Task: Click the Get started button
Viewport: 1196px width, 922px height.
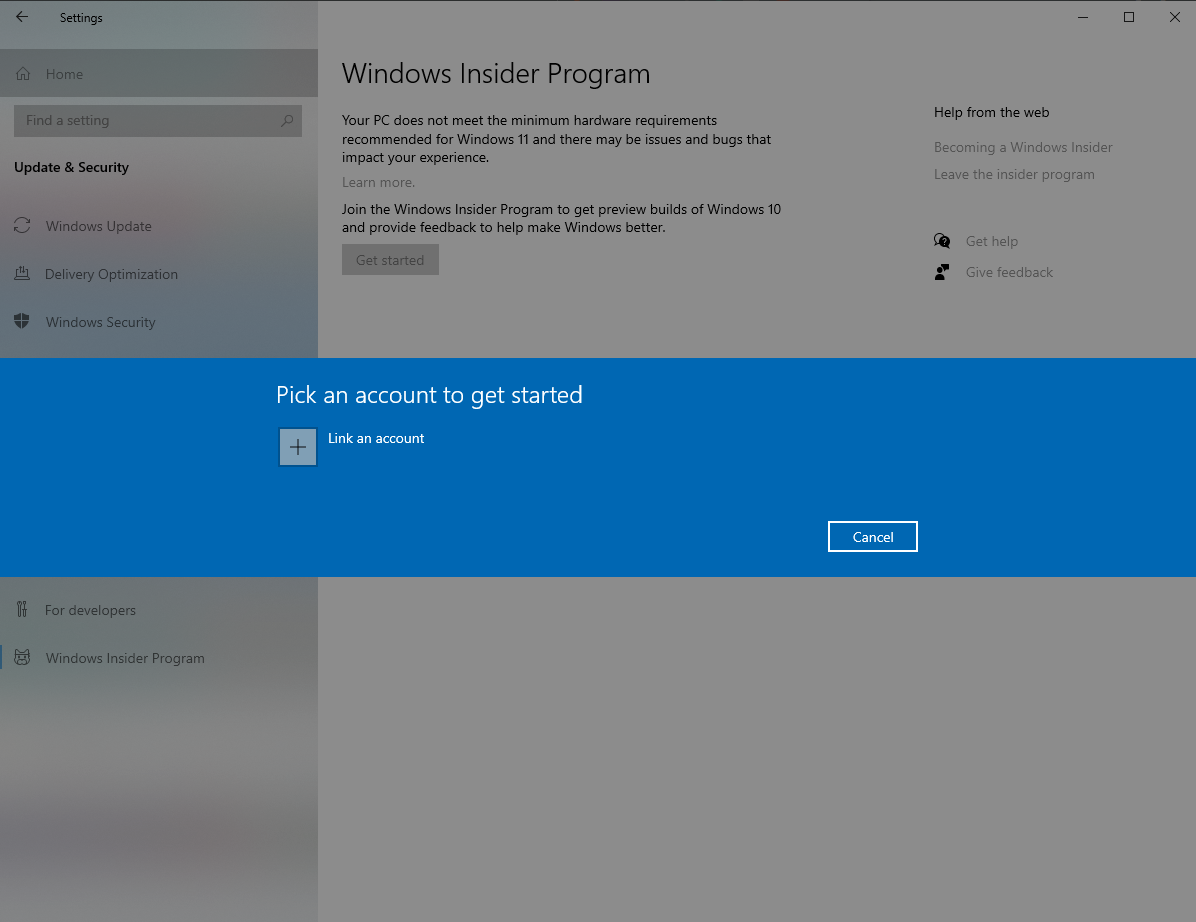Action: coord(390,260)
